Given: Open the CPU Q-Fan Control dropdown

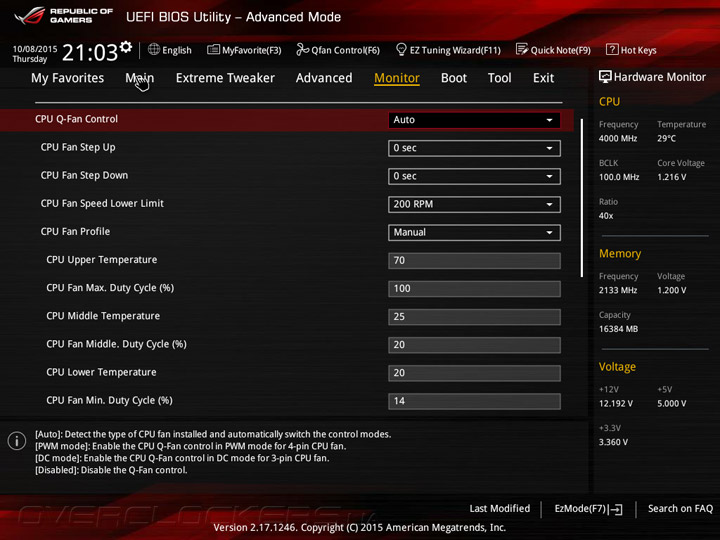Looking at the screenshot, I should coord(474,120).
